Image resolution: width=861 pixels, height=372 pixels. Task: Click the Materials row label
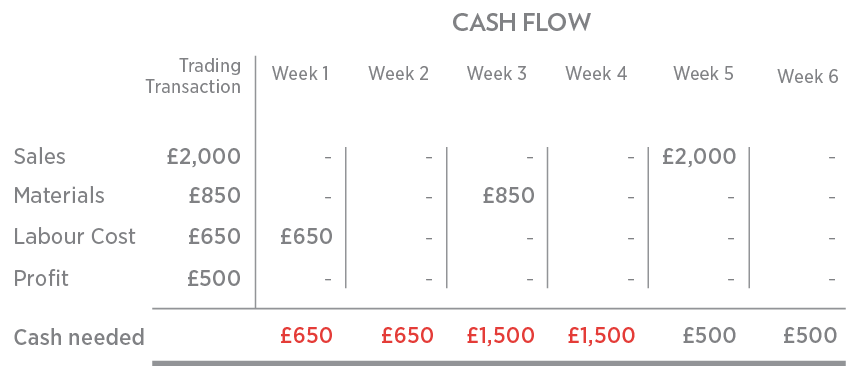tap(59, 196)
